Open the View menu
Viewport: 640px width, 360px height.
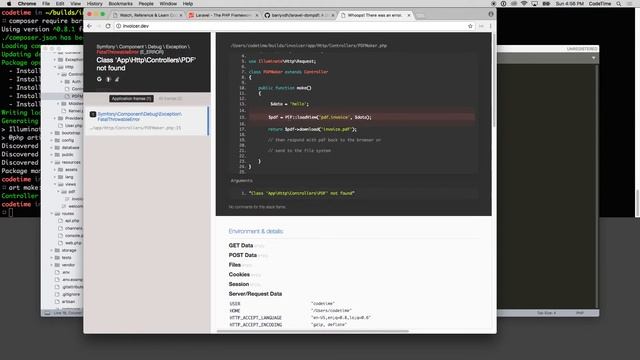(x=76, y=4)
